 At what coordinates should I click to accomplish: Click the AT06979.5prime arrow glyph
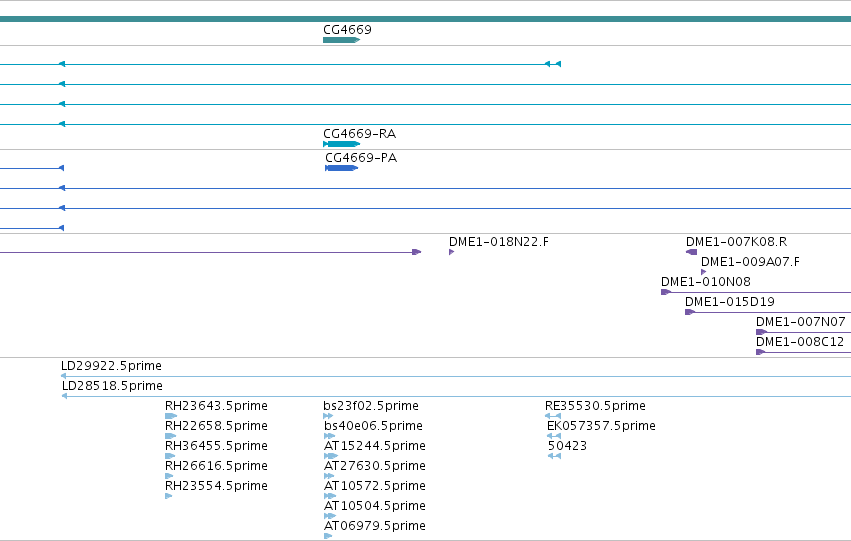point(328,536)
